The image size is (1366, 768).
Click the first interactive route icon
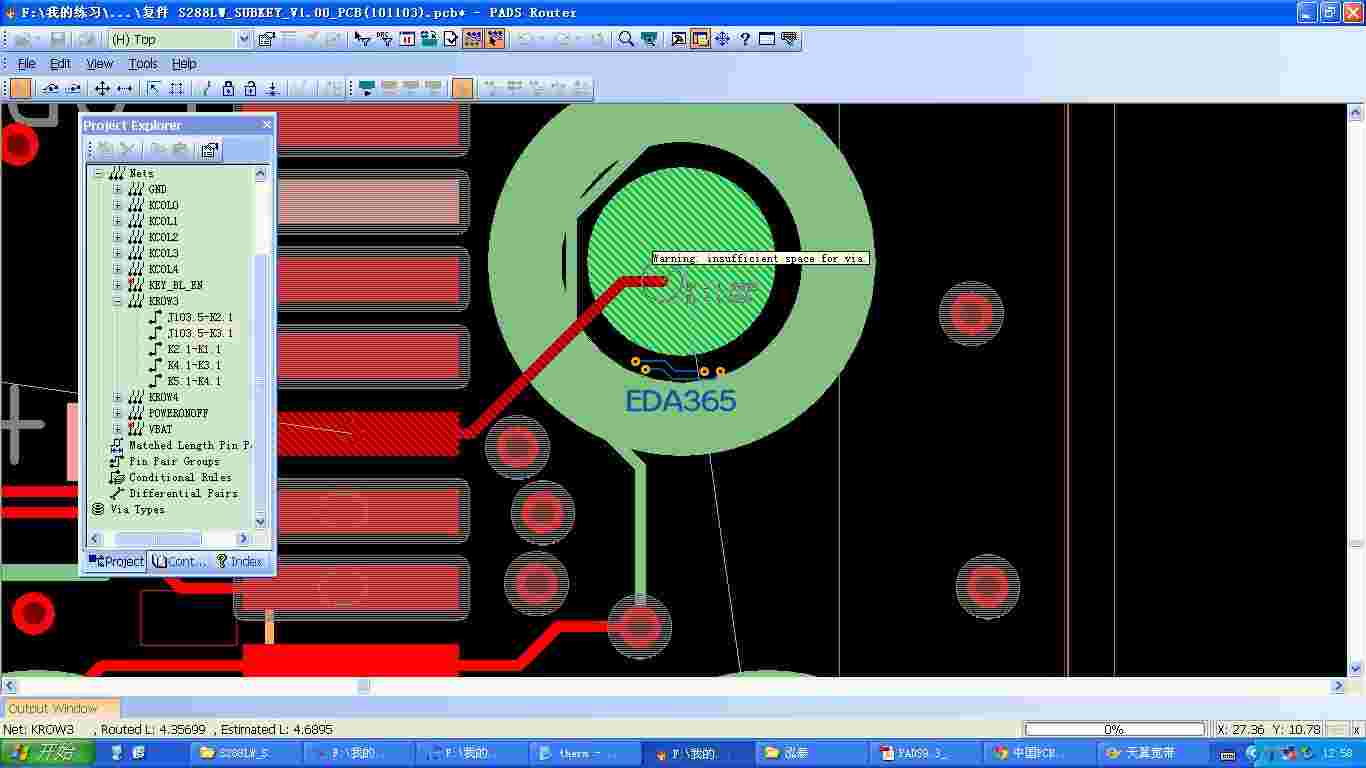pos(50,88)
